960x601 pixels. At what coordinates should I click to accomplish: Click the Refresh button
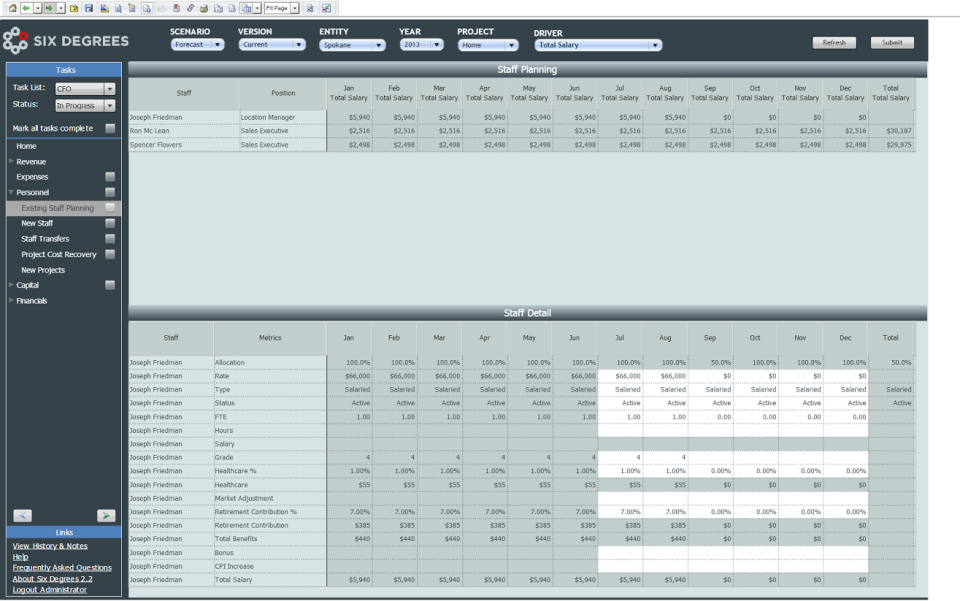pos(834,43)
